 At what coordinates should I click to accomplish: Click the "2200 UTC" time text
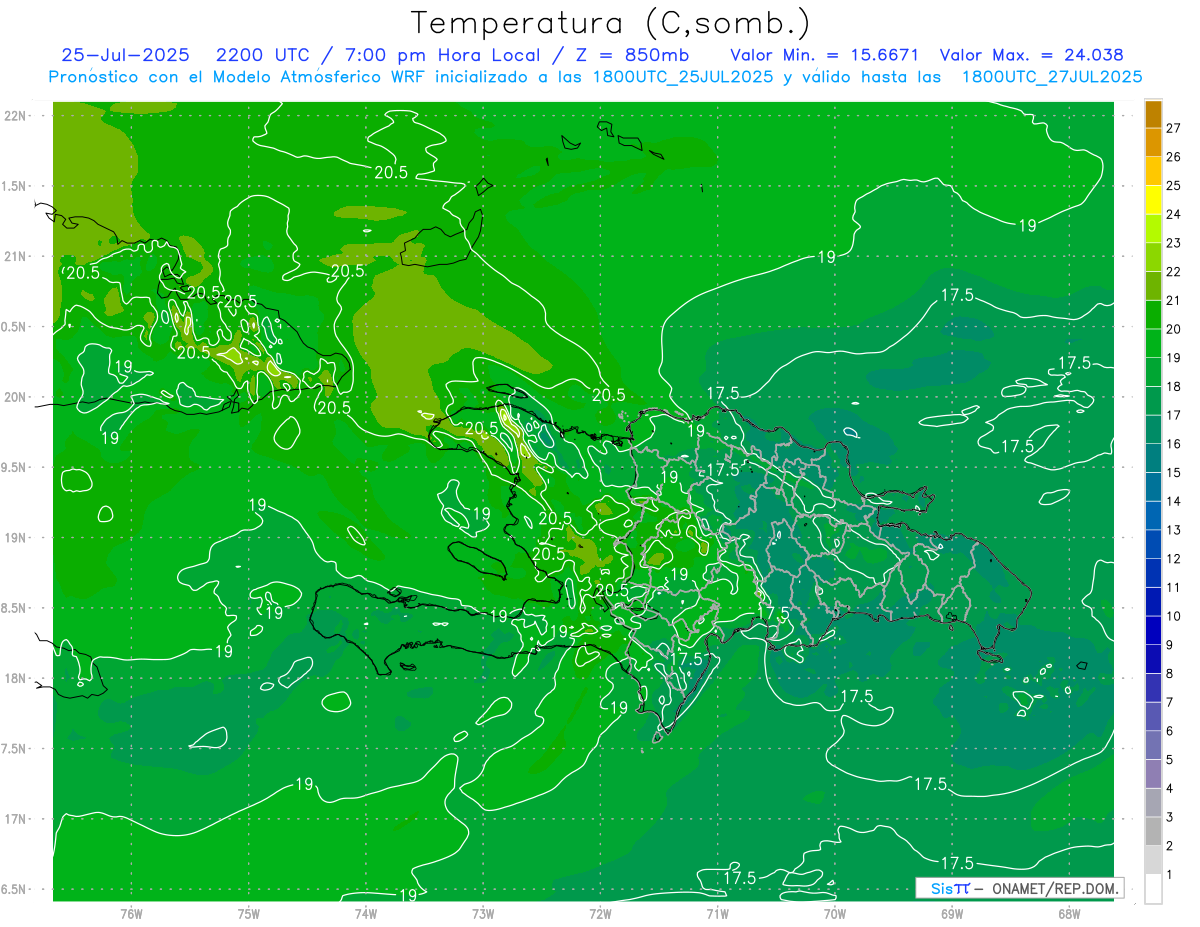pos(264,55)
